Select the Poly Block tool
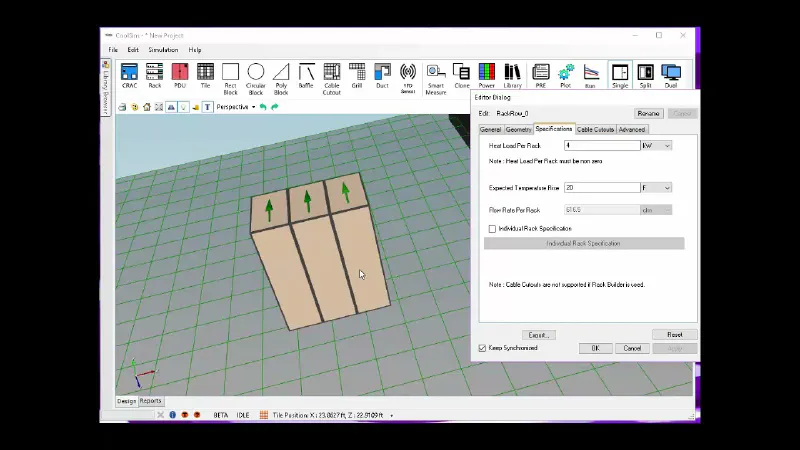 point(281,79)
